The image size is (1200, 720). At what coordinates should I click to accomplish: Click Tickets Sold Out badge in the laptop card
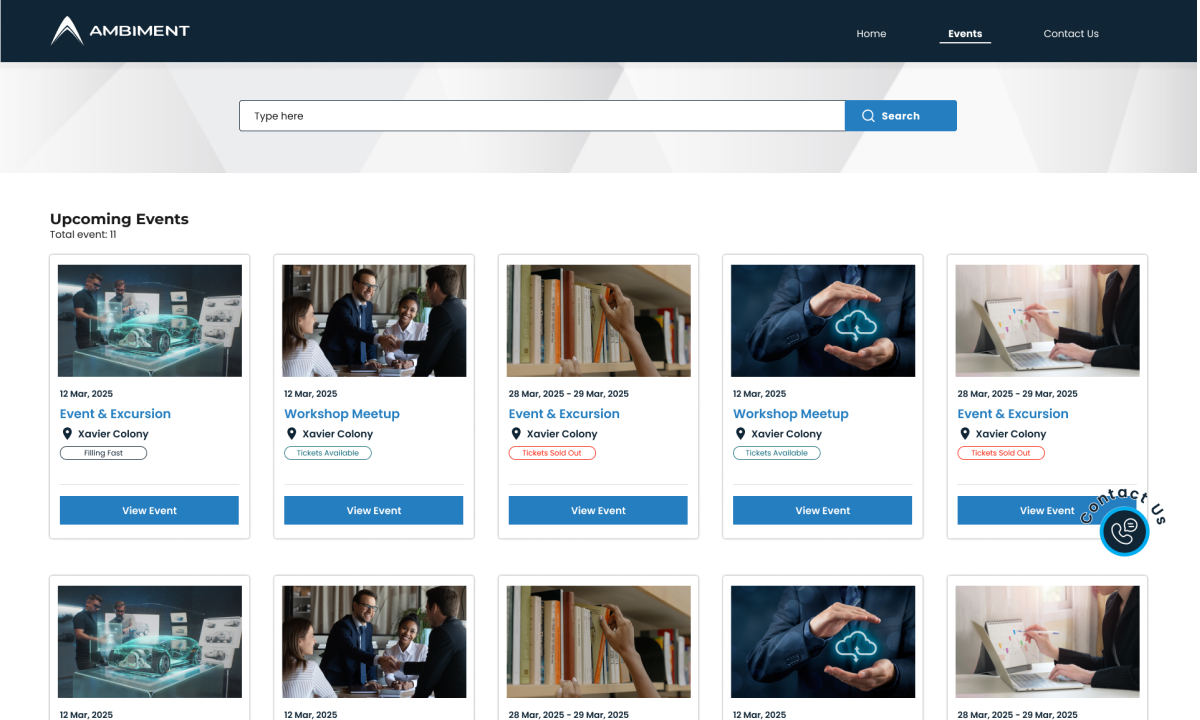tap(1001, 453)
